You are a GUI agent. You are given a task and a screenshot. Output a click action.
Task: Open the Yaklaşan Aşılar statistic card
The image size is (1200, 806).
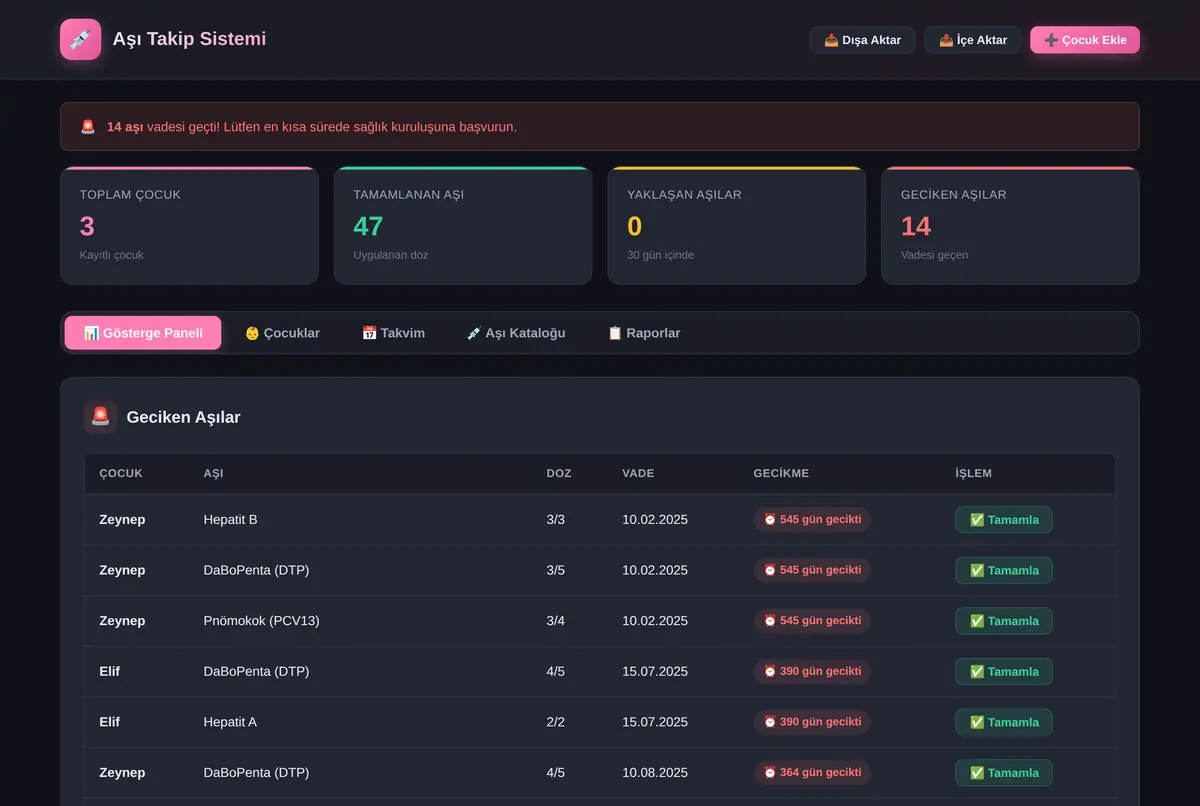737,226
